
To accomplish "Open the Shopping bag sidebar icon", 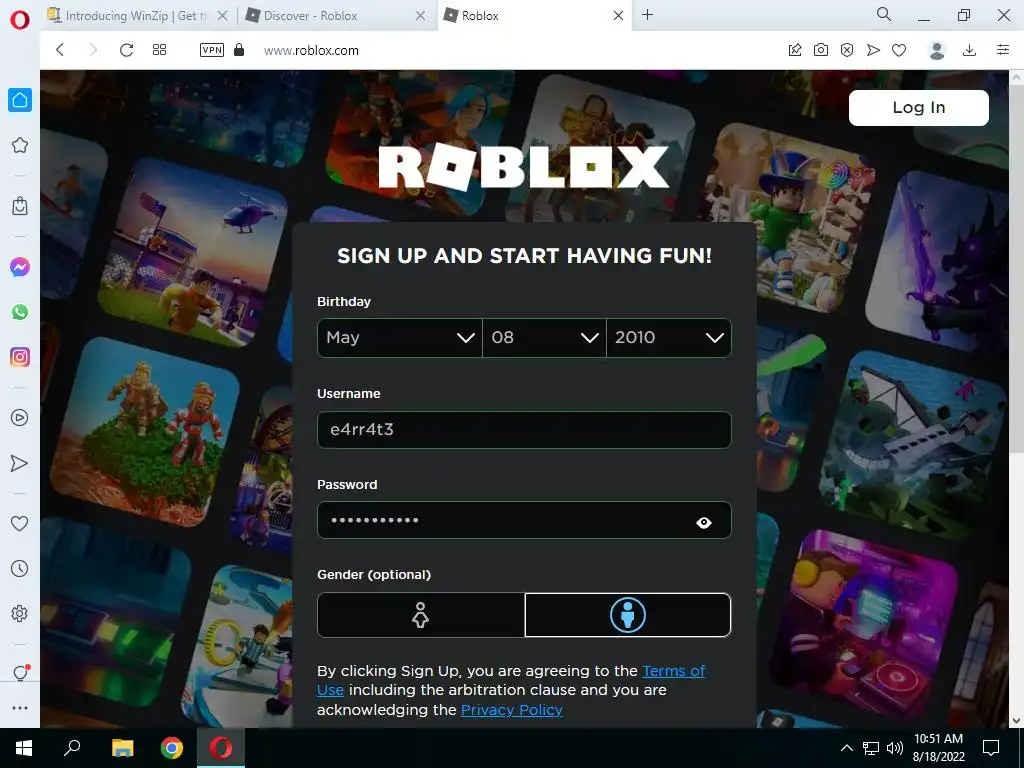I will click(20, 206).
